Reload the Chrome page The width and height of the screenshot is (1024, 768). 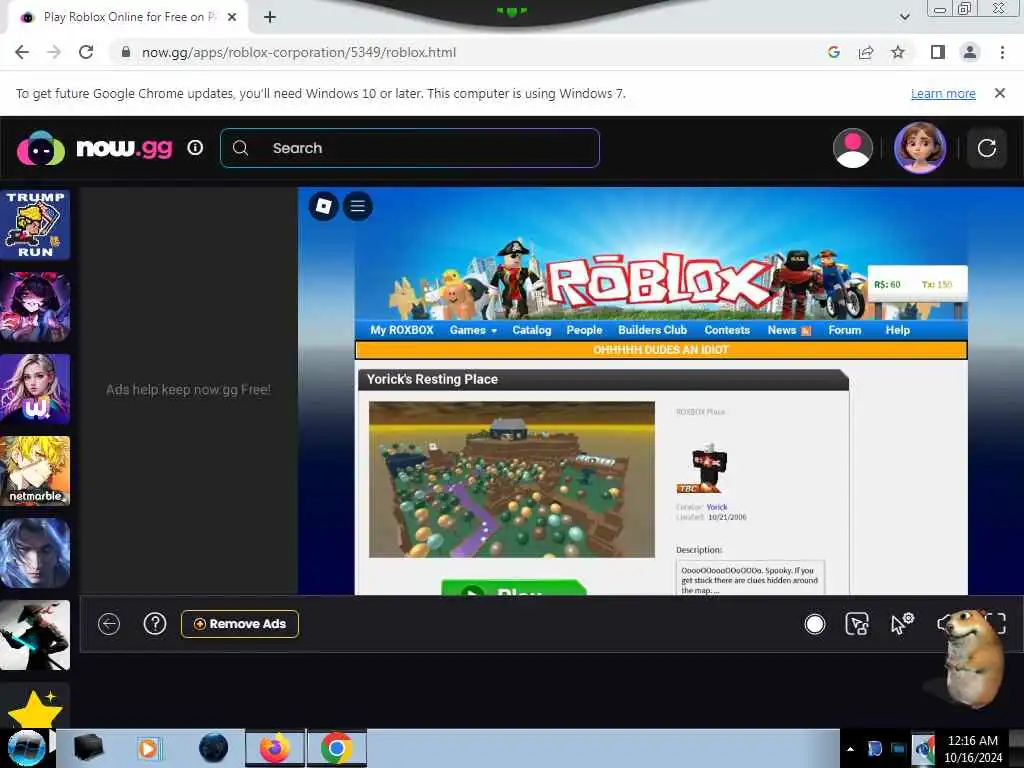(x=86, y=52)
